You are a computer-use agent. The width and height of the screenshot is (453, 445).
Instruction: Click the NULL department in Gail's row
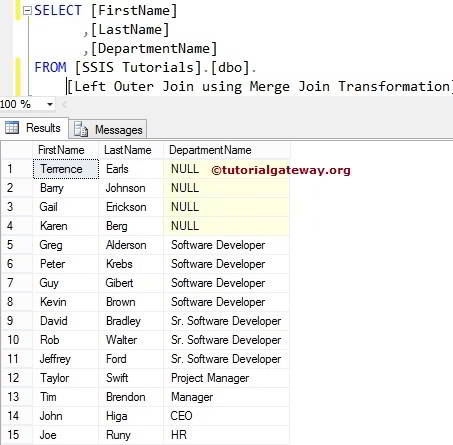click(x=226, y=207)
